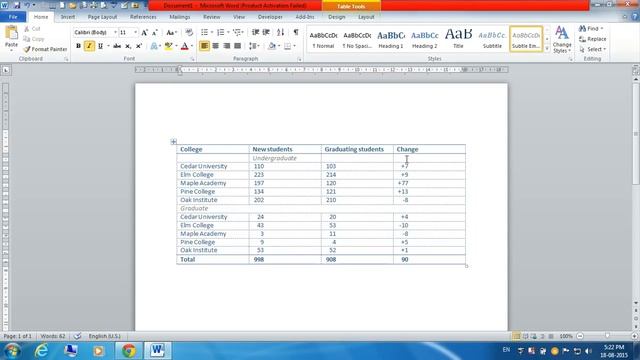The width and height of the screenshot is (640, 360).
Task: Click Replace button
Action: point(592,39)
